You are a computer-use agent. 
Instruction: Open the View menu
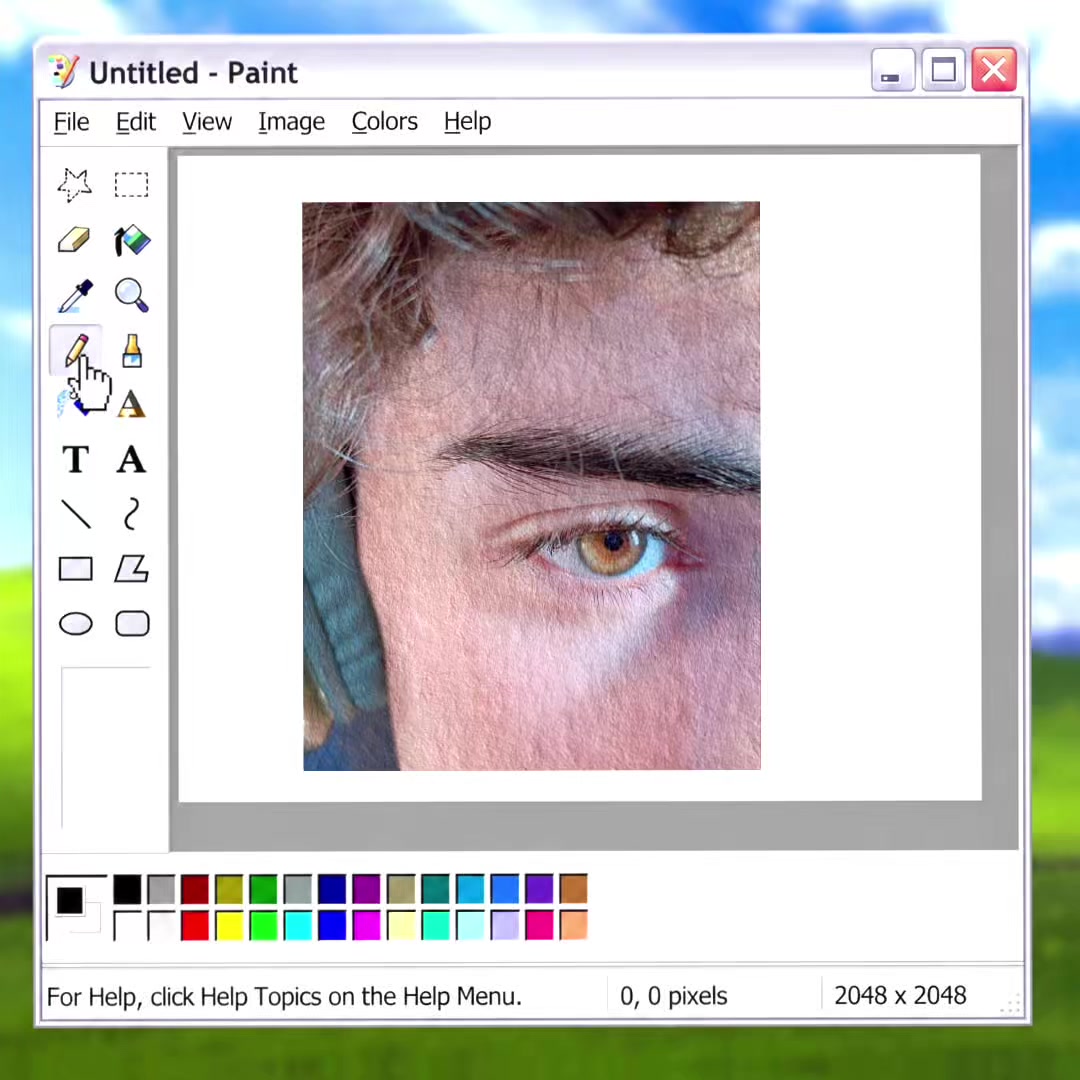(x=207, y=122)
